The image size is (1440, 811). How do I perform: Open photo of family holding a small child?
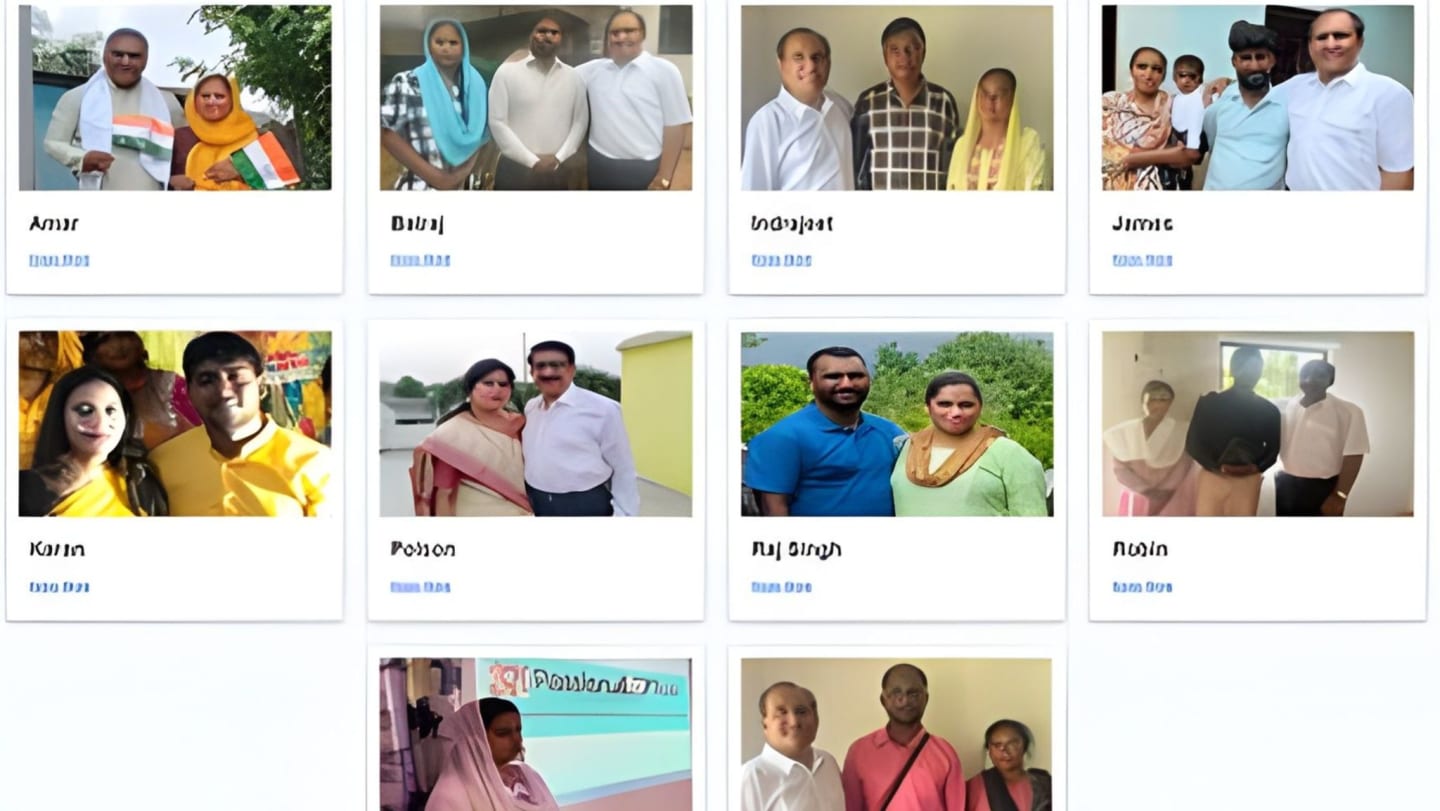[1258, 97]
